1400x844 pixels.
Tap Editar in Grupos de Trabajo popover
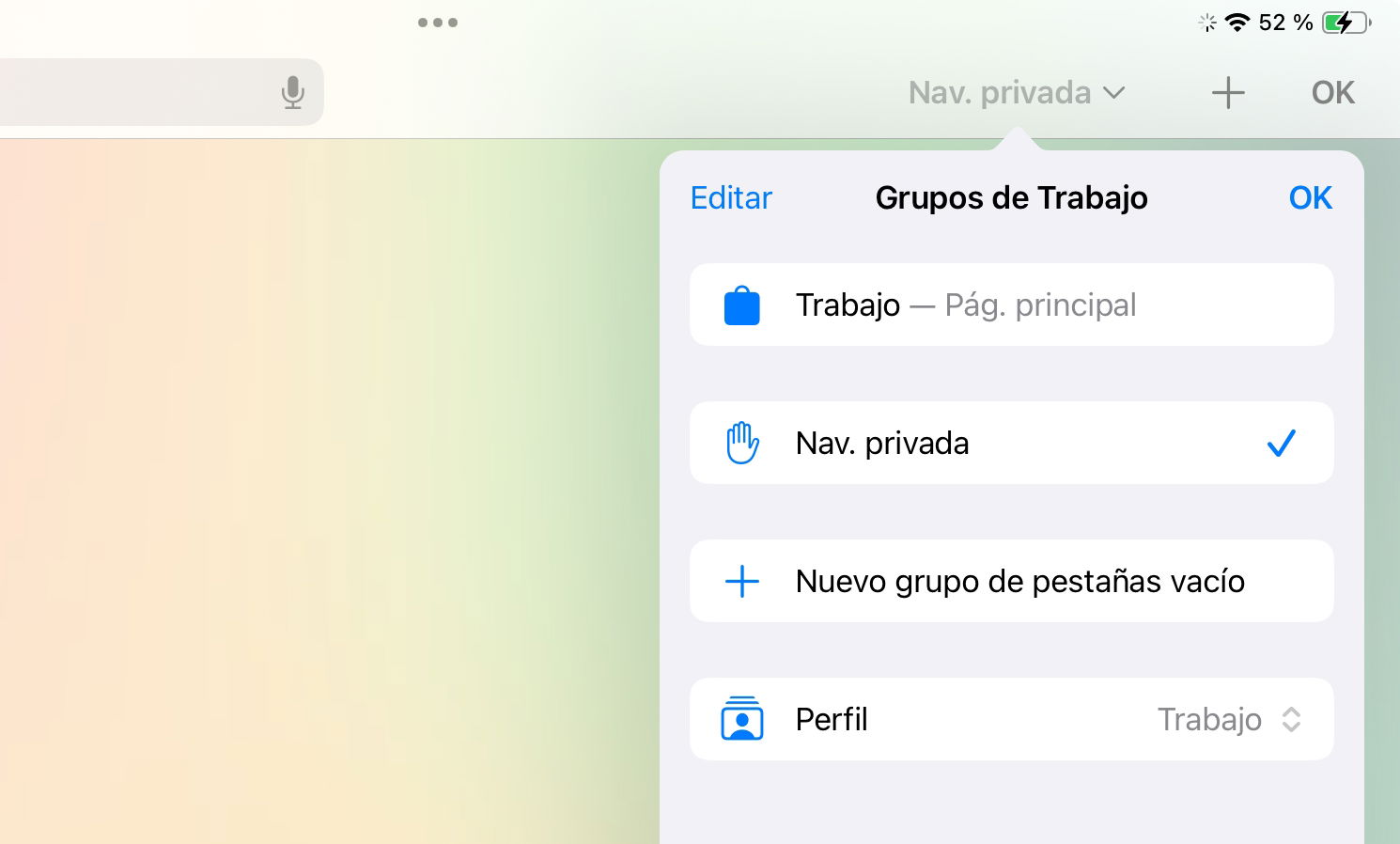(731, 197)
